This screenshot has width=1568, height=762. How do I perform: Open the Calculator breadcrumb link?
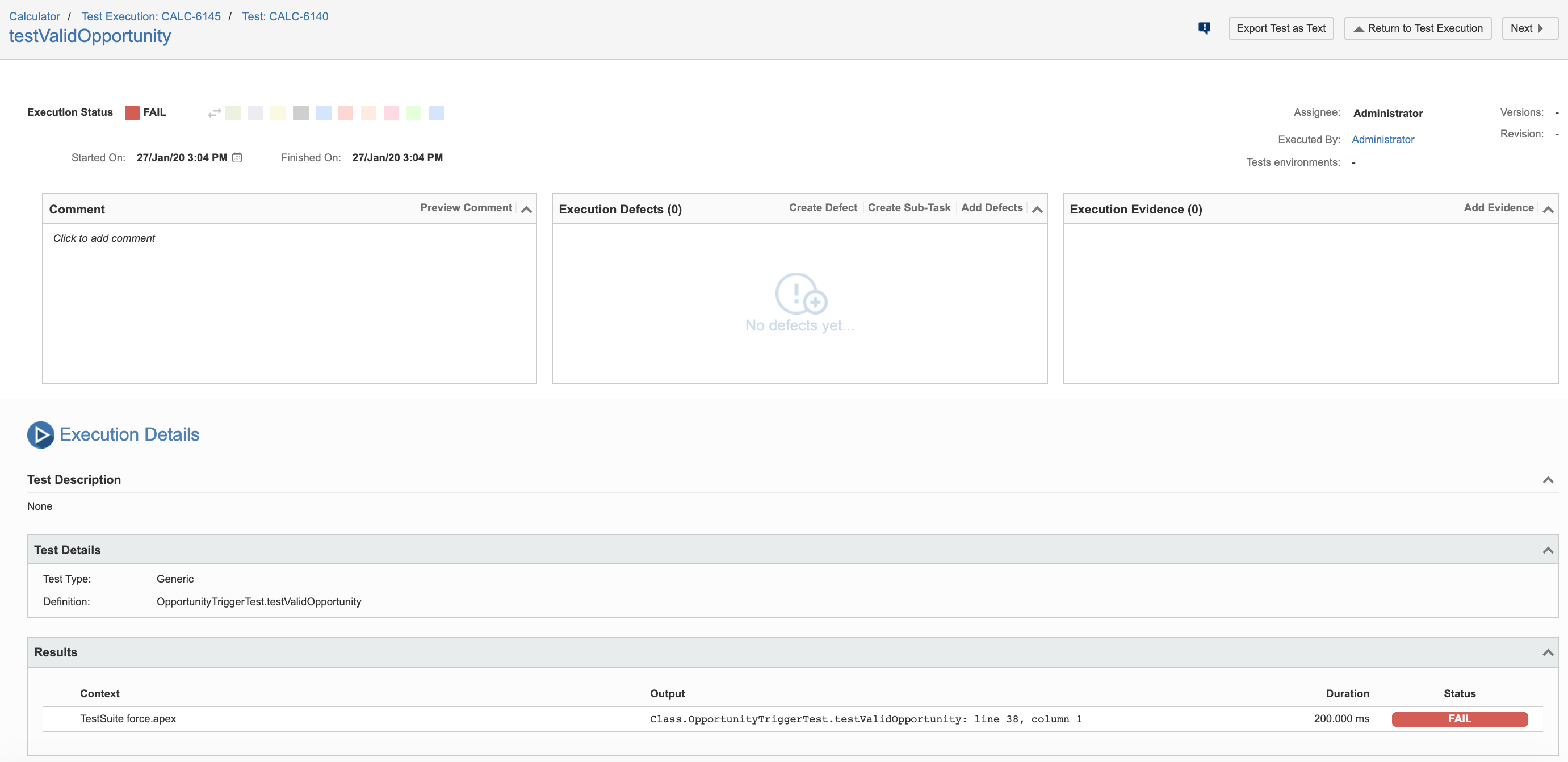(x=34, y=16)
